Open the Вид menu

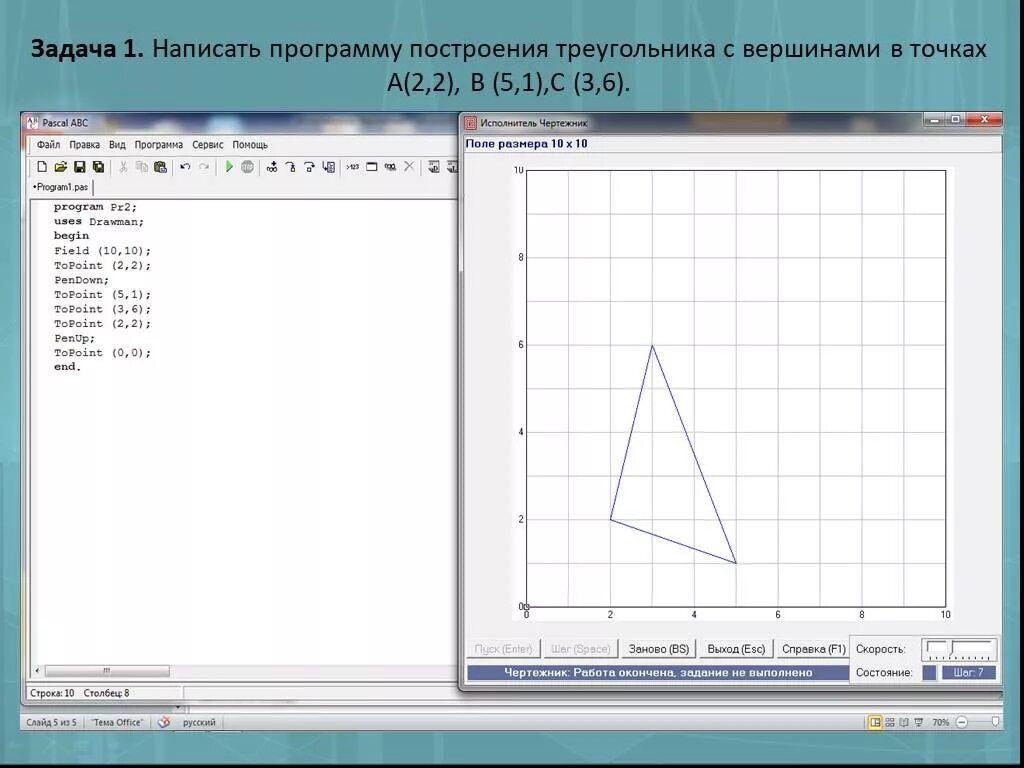click(117, 145)
